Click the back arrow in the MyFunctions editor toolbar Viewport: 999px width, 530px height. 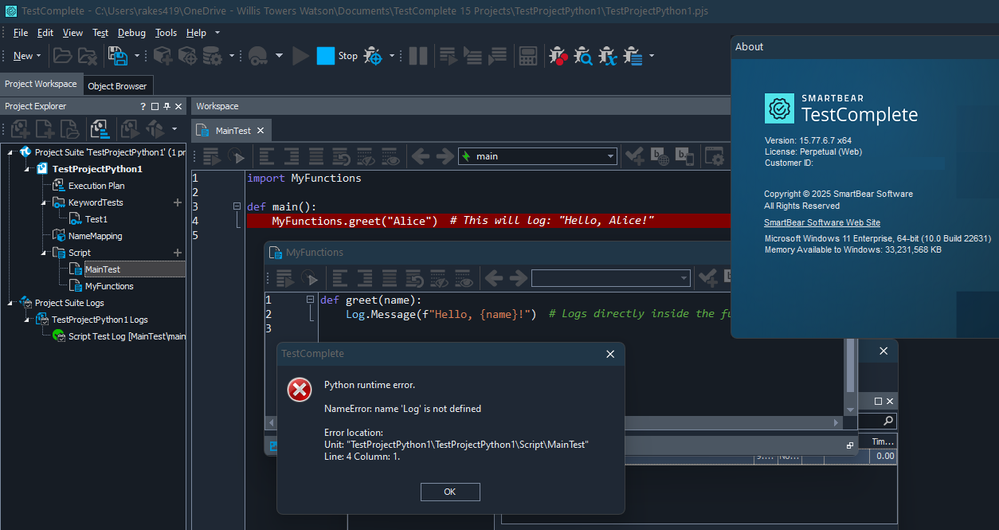point(494,278)
